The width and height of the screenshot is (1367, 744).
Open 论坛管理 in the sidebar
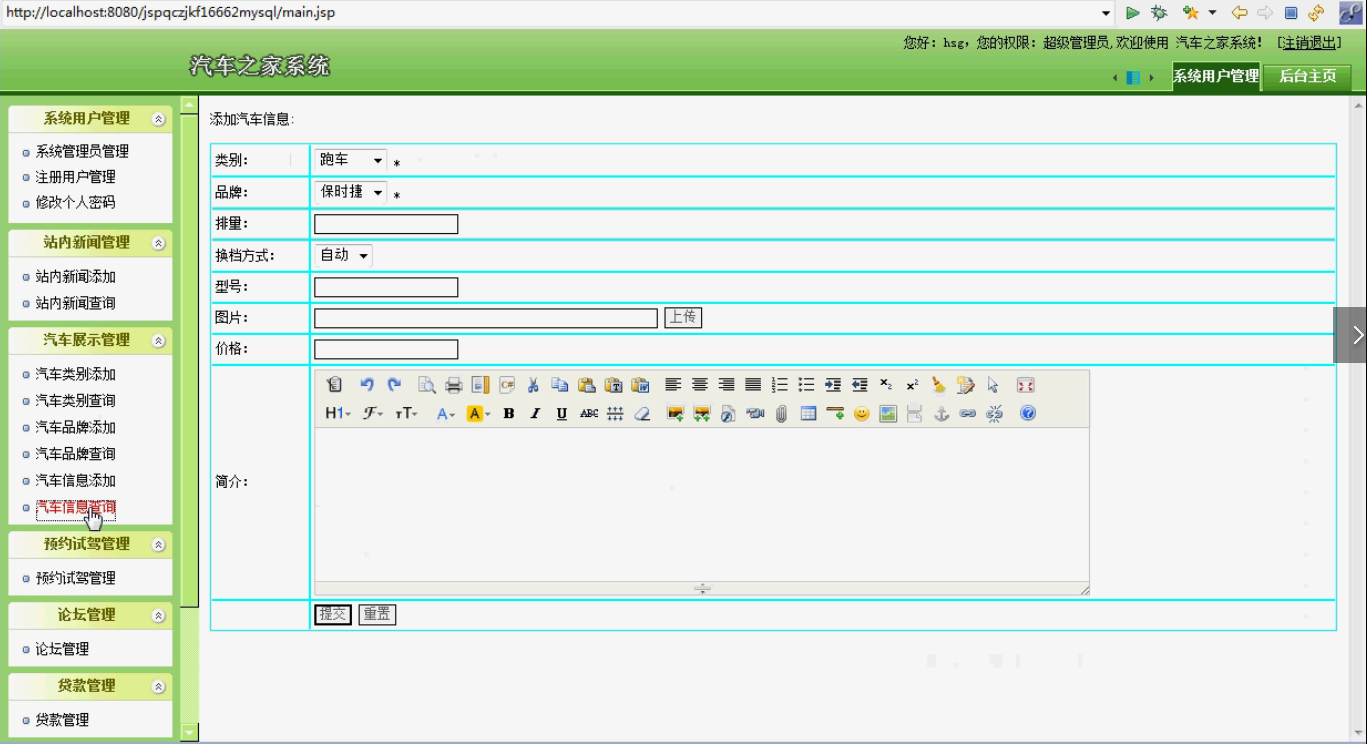(62, 649)
